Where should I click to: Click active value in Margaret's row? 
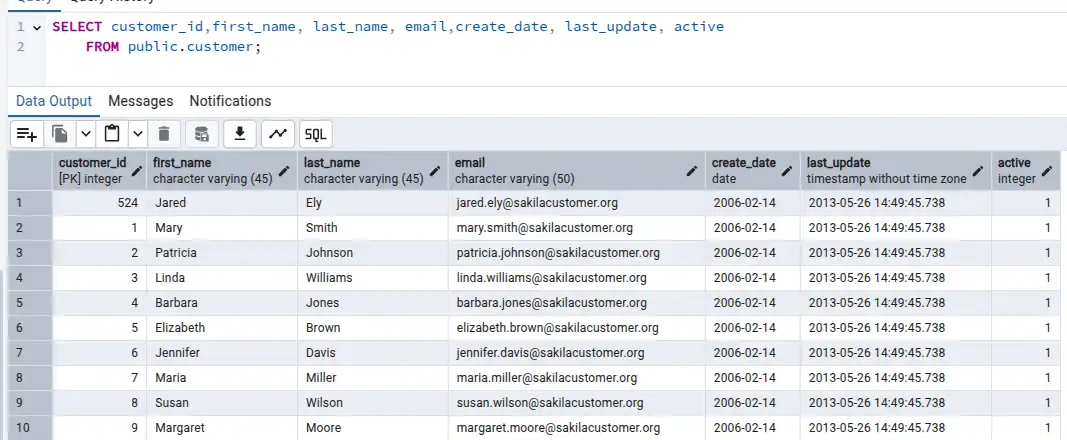coord(1025,428)
